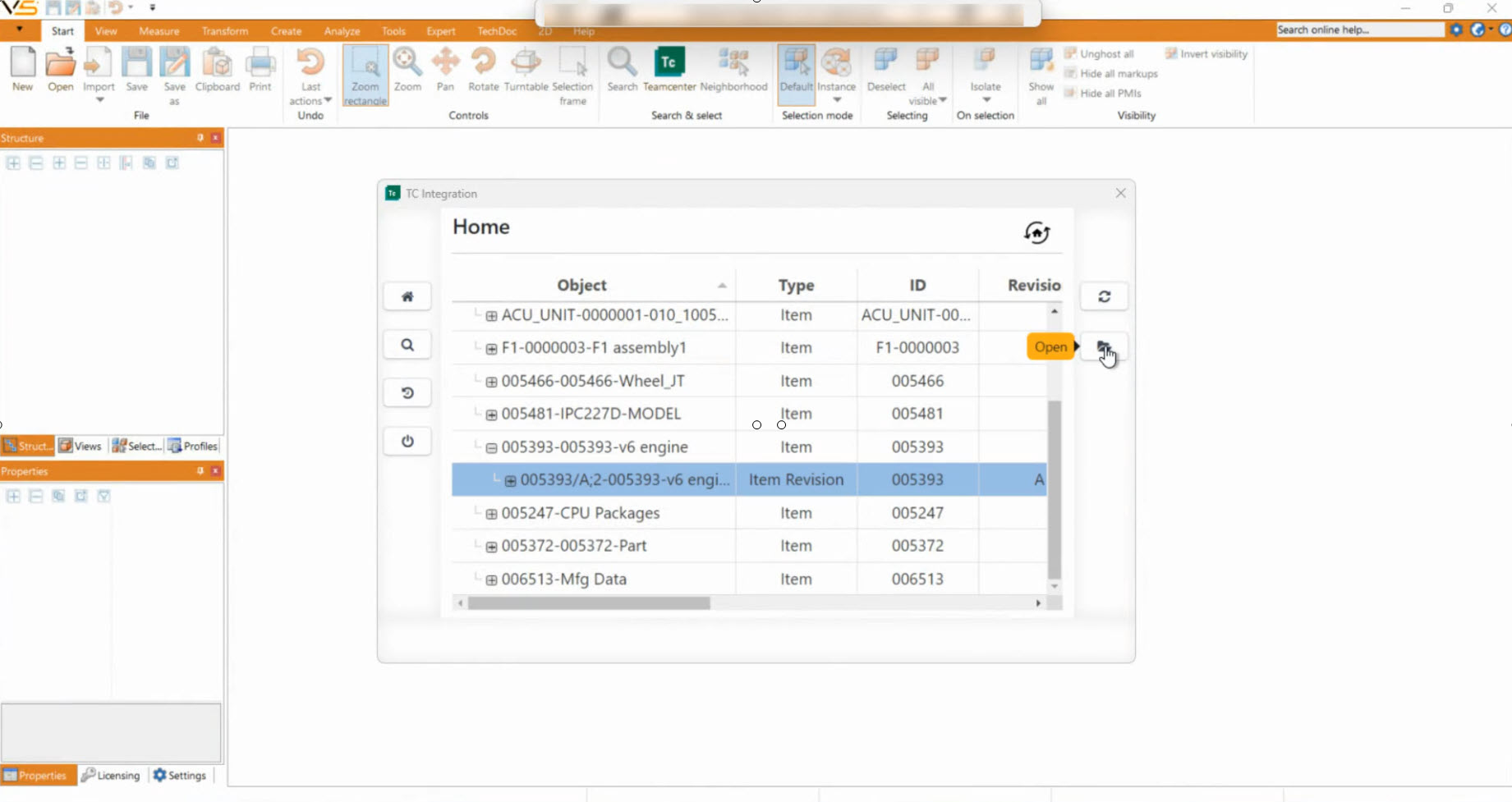Collapse the 005393-005393-v6 engine row

coord(491,447)
